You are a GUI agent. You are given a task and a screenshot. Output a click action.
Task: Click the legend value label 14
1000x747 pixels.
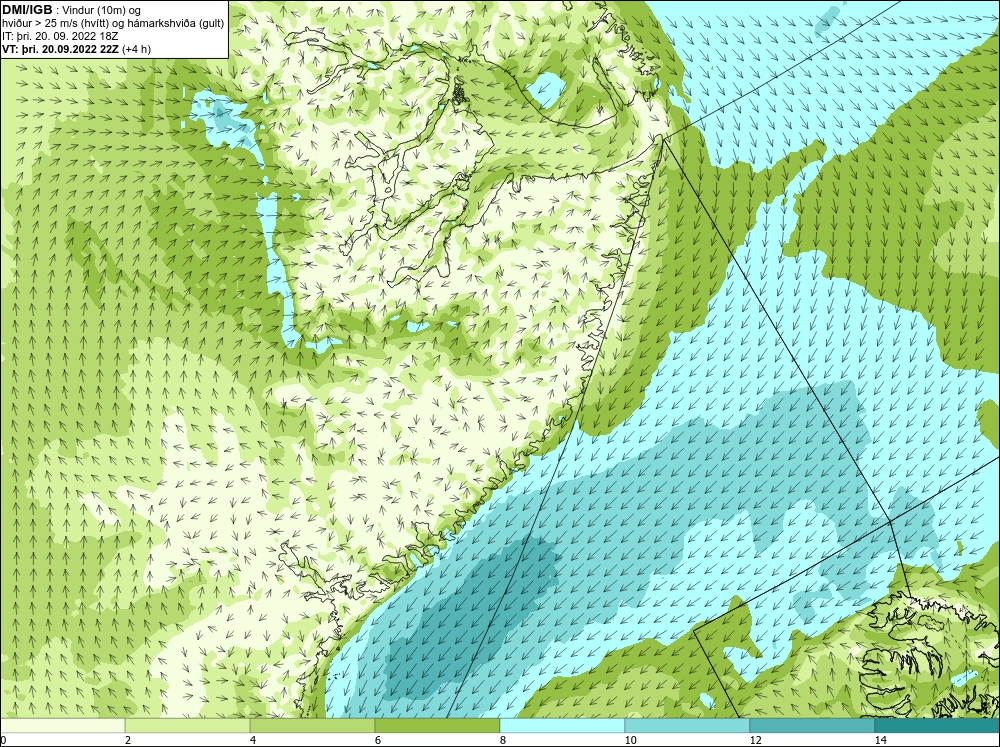pyautogui.click(x=881, y=740)
